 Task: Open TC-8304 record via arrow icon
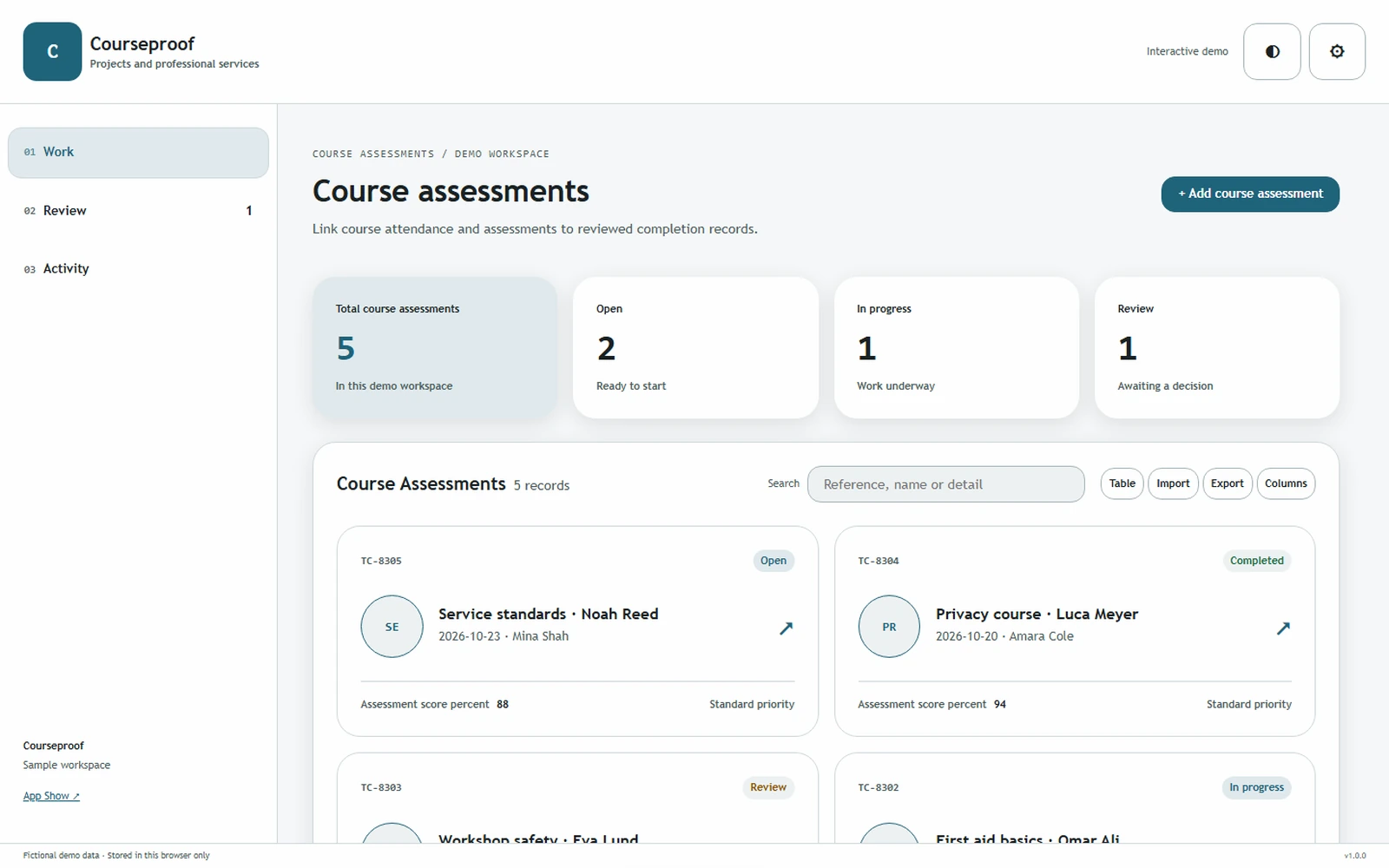[1283, 628]
